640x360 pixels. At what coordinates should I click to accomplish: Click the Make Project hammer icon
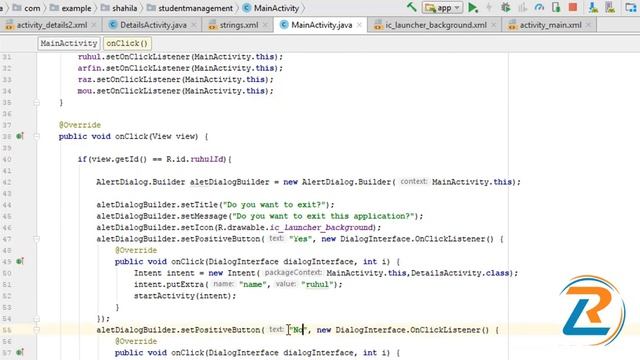411,7
